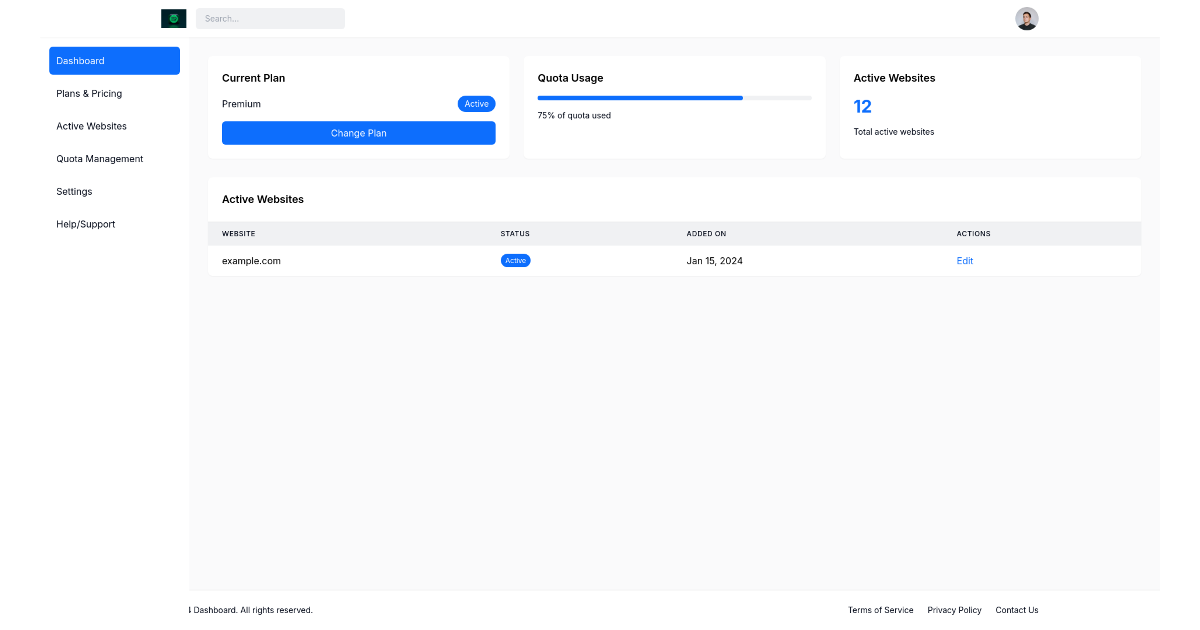View the Privacy Policy page

click(954, 610)
